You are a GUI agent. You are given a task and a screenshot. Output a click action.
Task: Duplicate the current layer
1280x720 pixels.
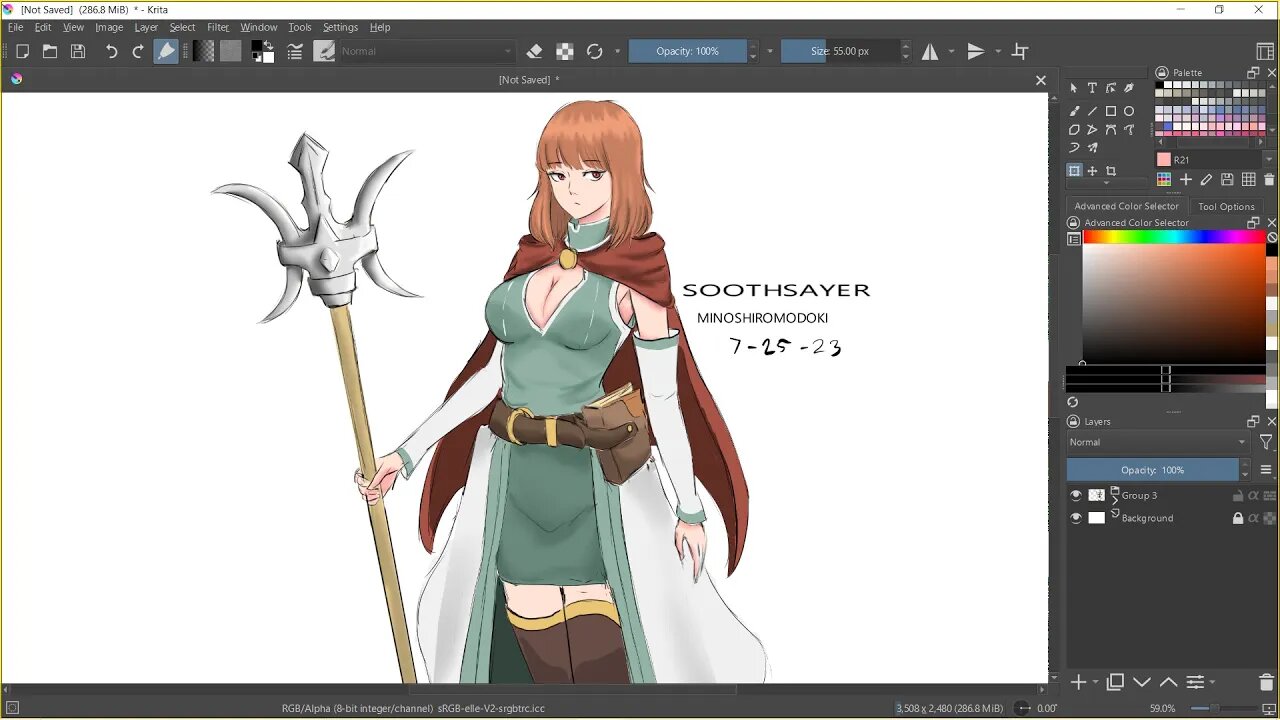(x=1115, y=682)
